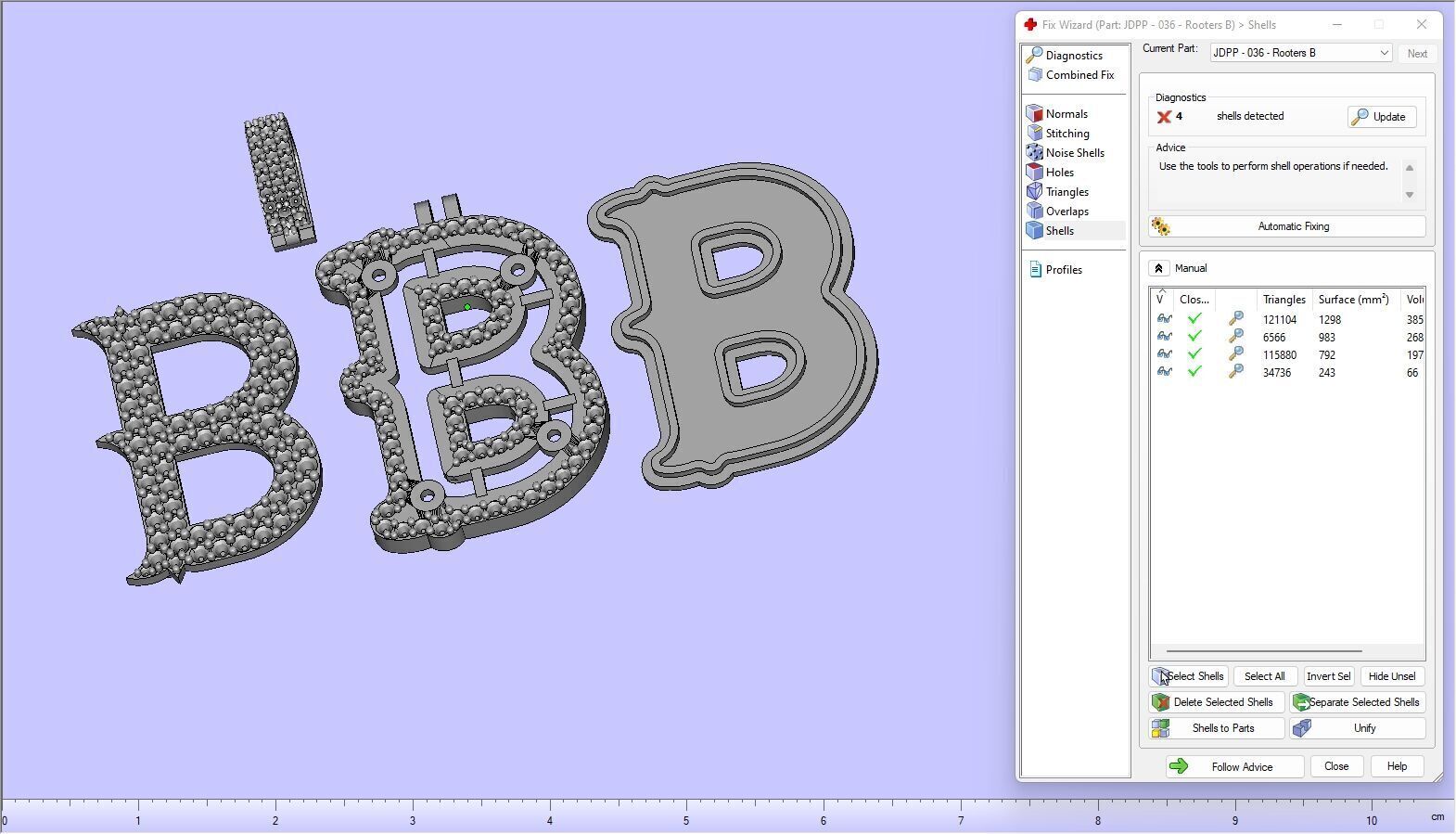
Task: Click the Select All button
Action: coord(1265,676)
